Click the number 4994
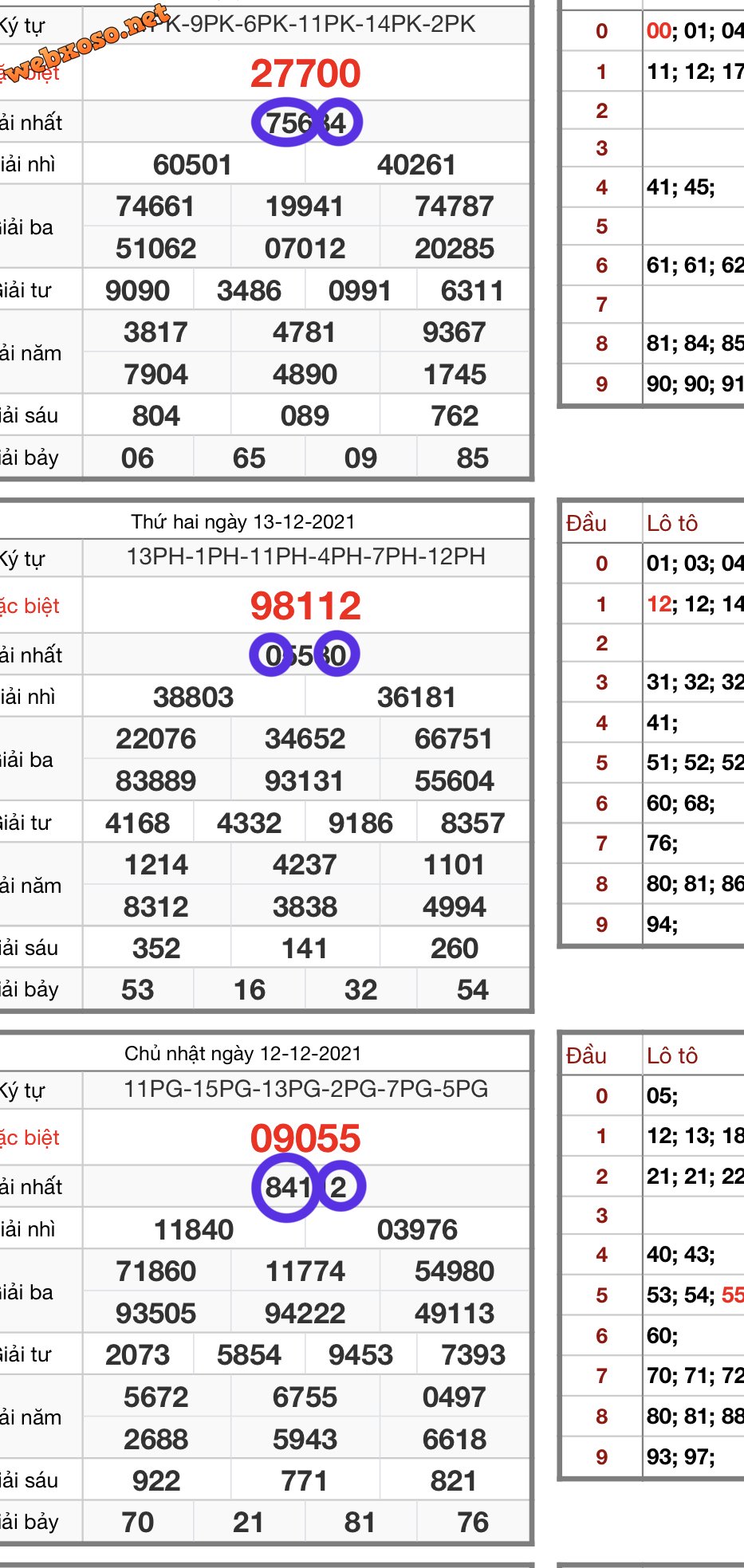Screen dimensions: 744x1568 [455, 907]
